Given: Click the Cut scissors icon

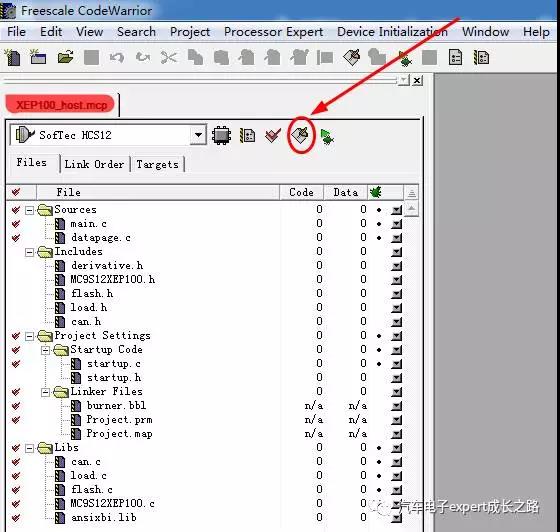Looking at the screenshot, I should 169,57.
